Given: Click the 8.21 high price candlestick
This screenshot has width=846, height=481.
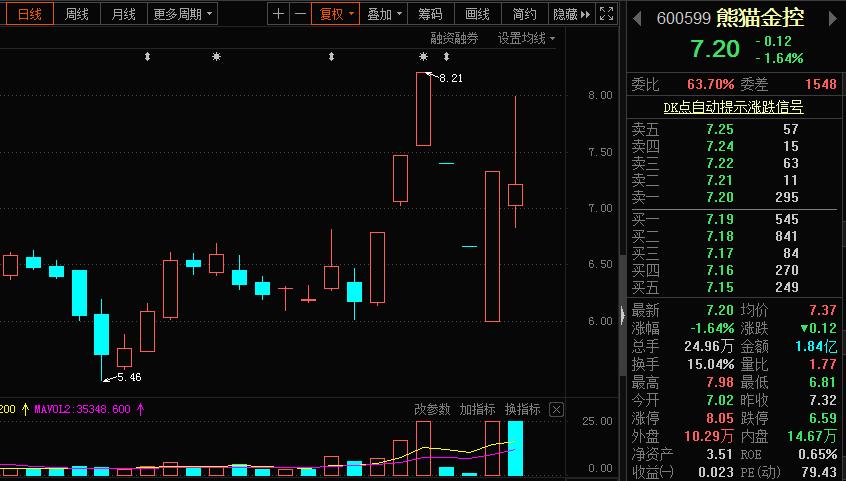Looking at the screenshot, I should click(424, 109).
